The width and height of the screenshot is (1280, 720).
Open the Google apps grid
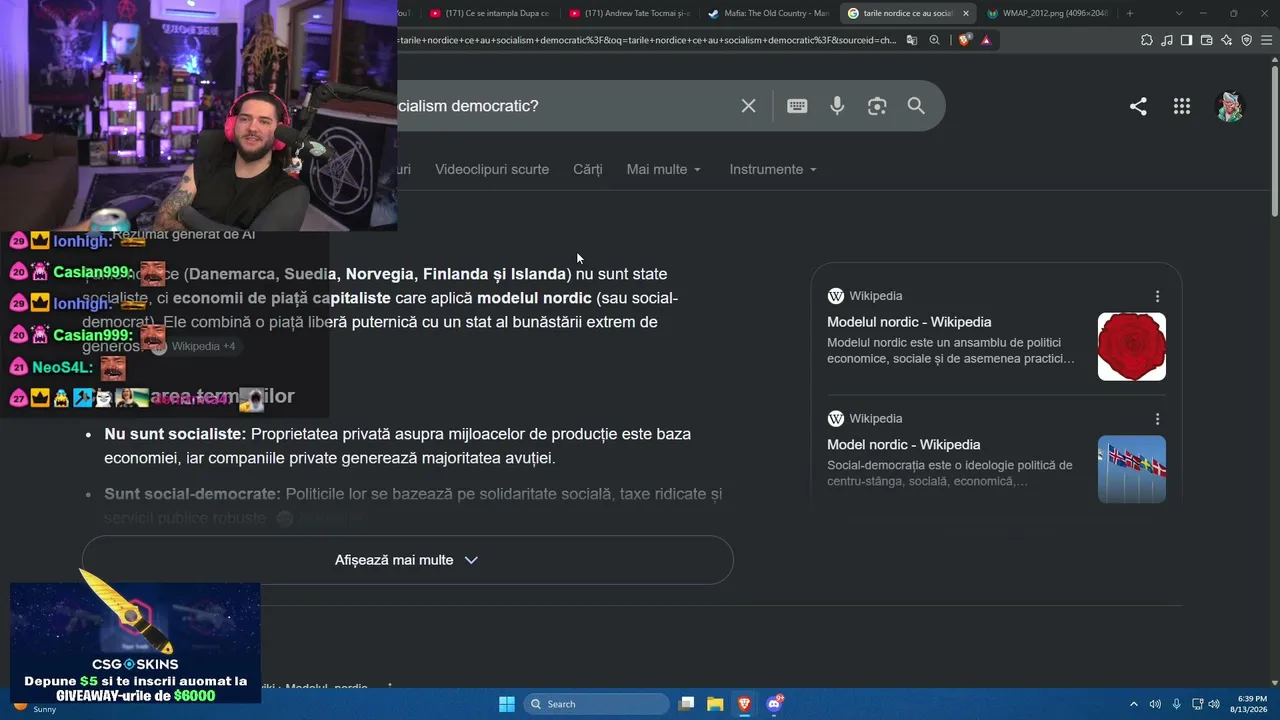pos(1182,106)
